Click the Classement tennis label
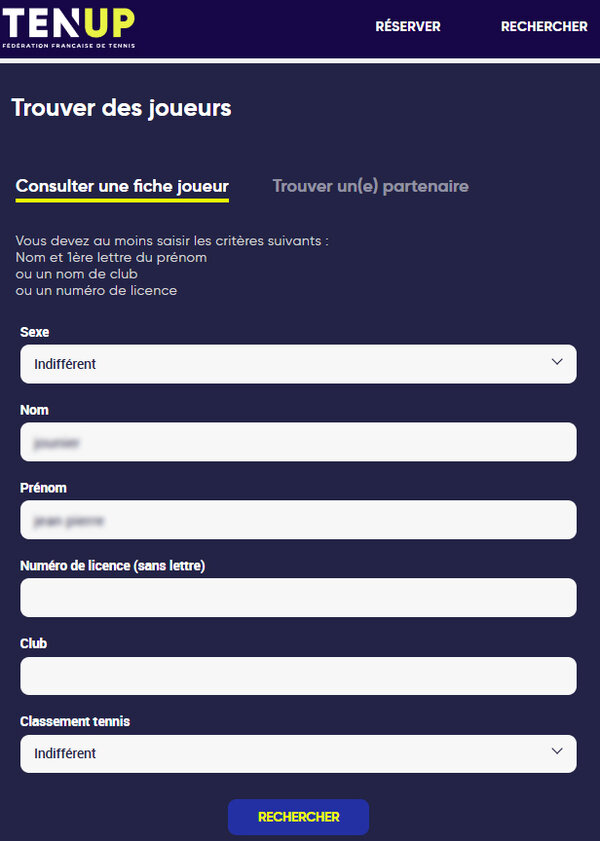This screenshot has height=841, width=600. (75, 721)
